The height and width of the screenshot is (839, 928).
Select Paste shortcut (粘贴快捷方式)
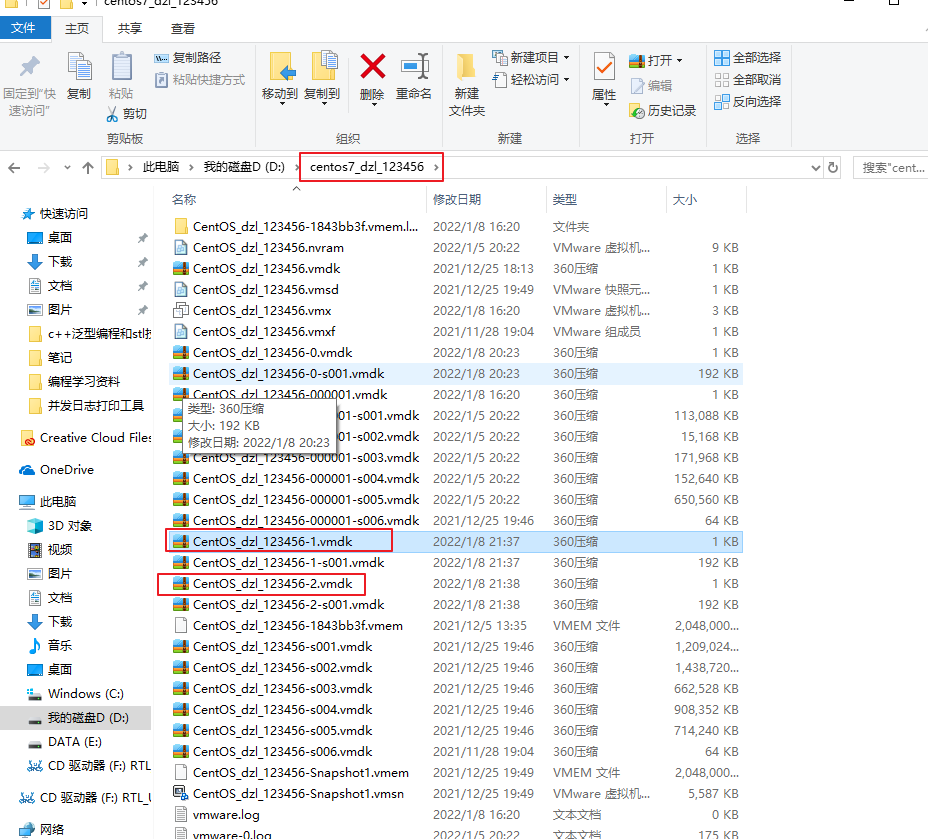[199, 80]
